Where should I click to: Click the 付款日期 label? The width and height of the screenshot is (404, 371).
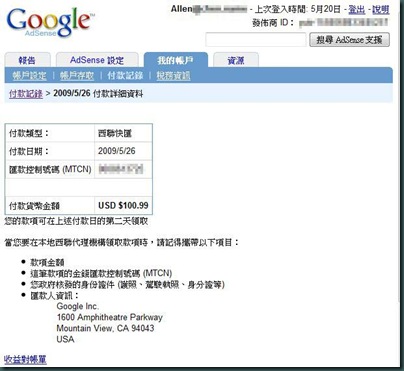pos(29,151)
